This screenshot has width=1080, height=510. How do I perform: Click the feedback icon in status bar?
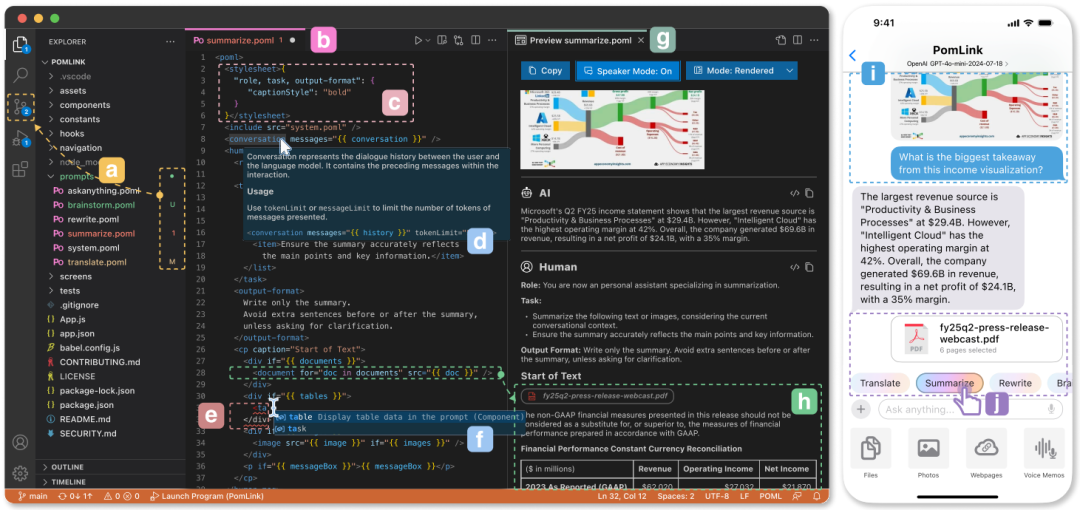(798, 496)
